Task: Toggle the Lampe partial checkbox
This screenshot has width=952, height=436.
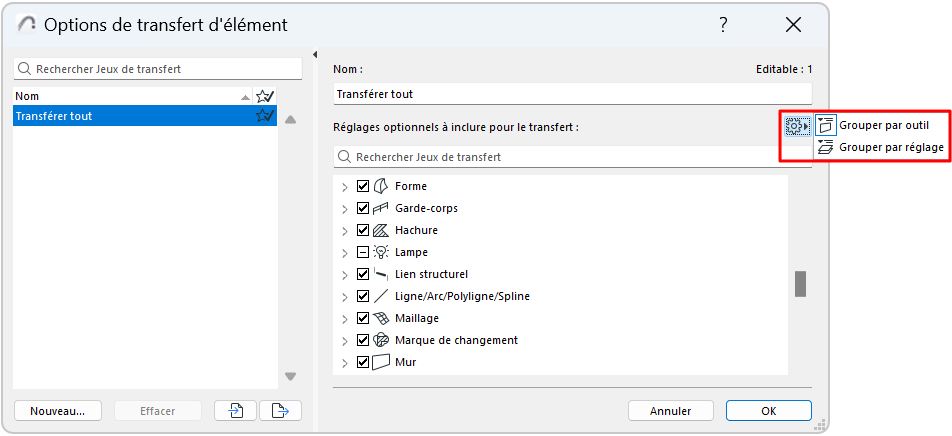Action: [363, 252]
